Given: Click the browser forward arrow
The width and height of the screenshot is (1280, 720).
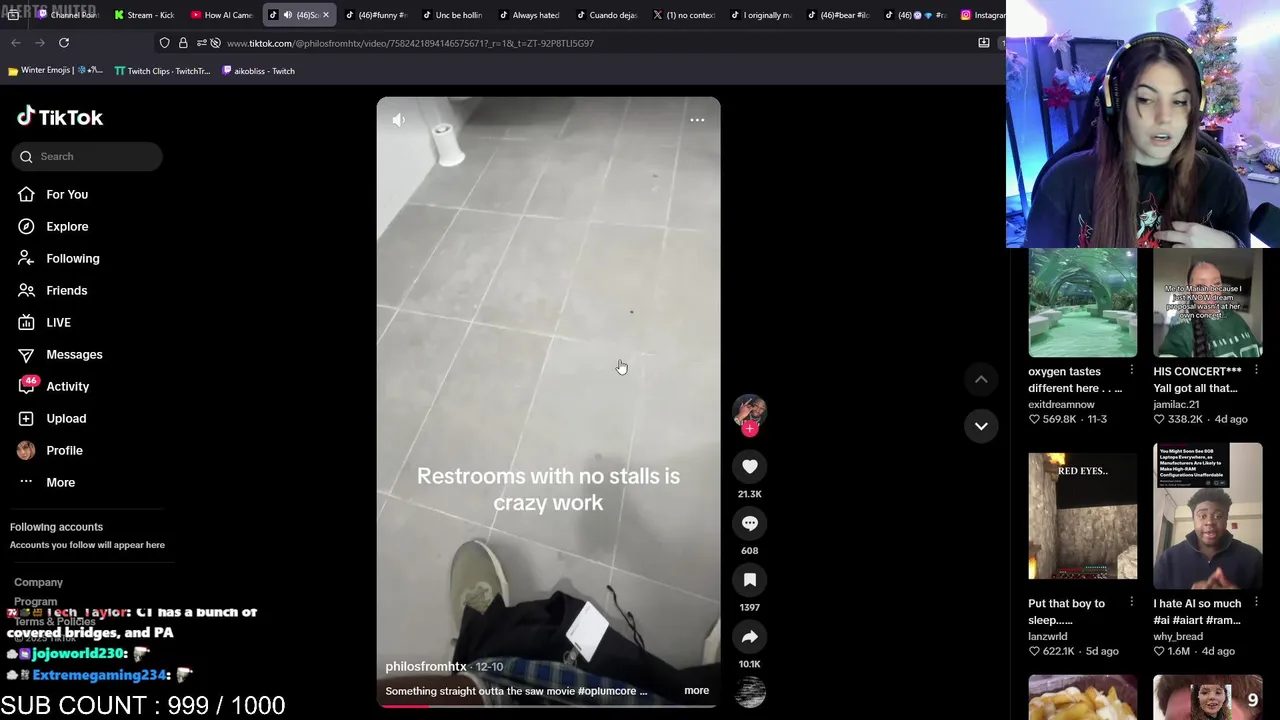Looking at the screenshot, I should [39, 43].
